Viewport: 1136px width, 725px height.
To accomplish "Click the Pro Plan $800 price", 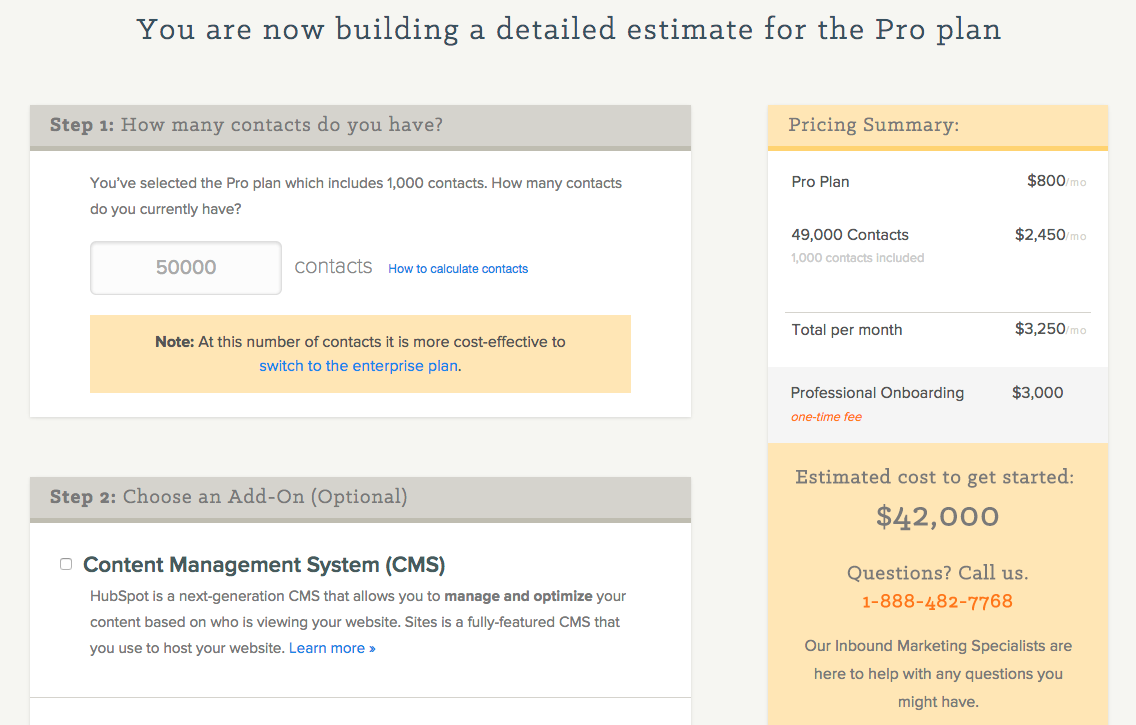I will click(x=1056, y=181).
